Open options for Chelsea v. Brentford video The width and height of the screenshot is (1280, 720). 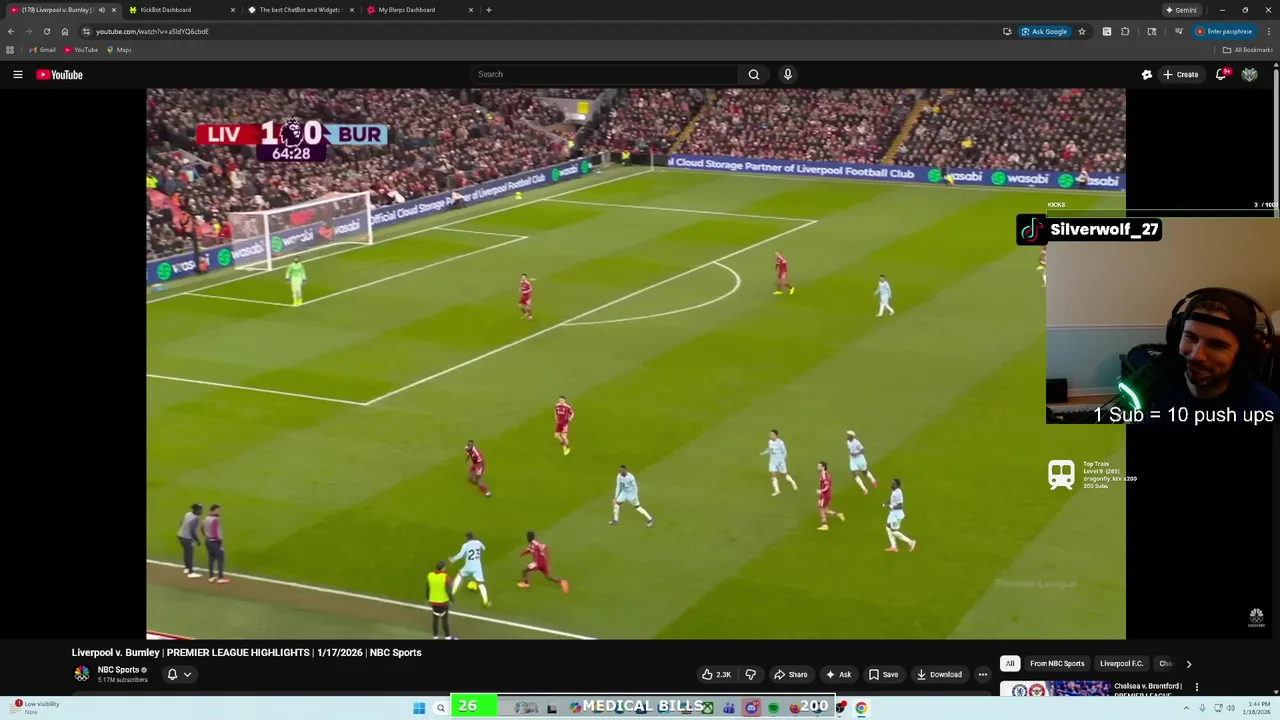point(1197,687)
